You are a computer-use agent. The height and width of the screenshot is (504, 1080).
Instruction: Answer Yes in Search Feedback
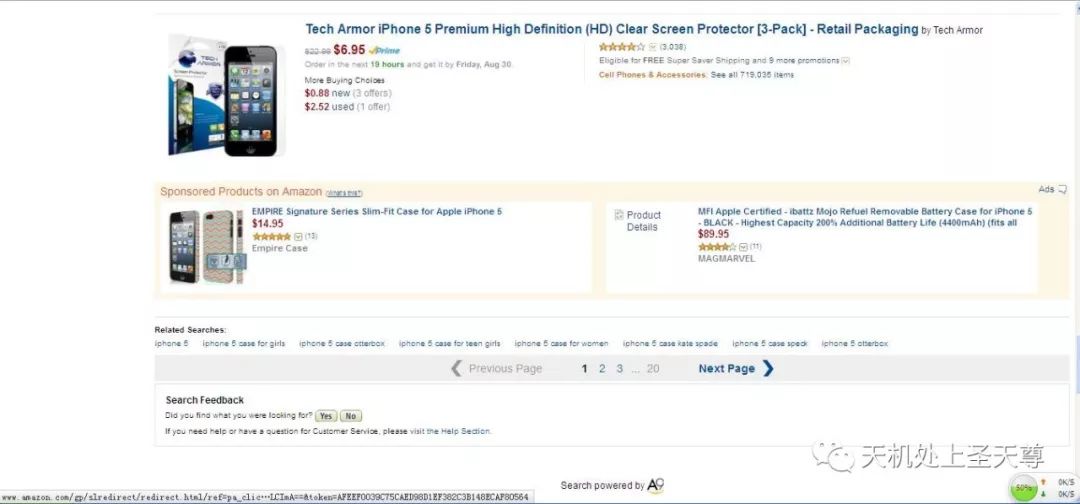click(326, 415)
